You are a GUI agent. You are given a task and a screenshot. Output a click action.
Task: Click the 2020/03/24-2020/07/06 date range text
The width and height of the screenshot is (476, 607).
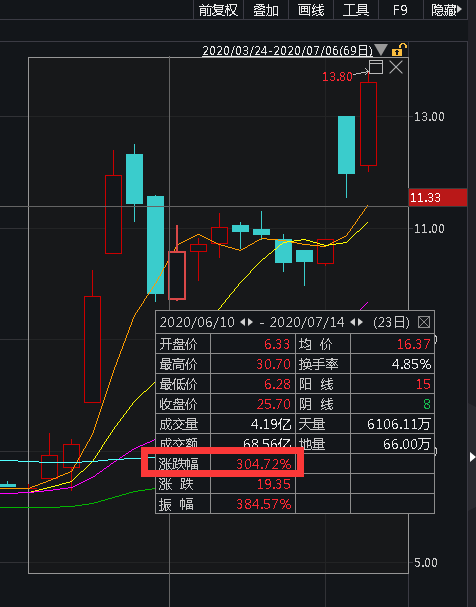click(287, 51)
